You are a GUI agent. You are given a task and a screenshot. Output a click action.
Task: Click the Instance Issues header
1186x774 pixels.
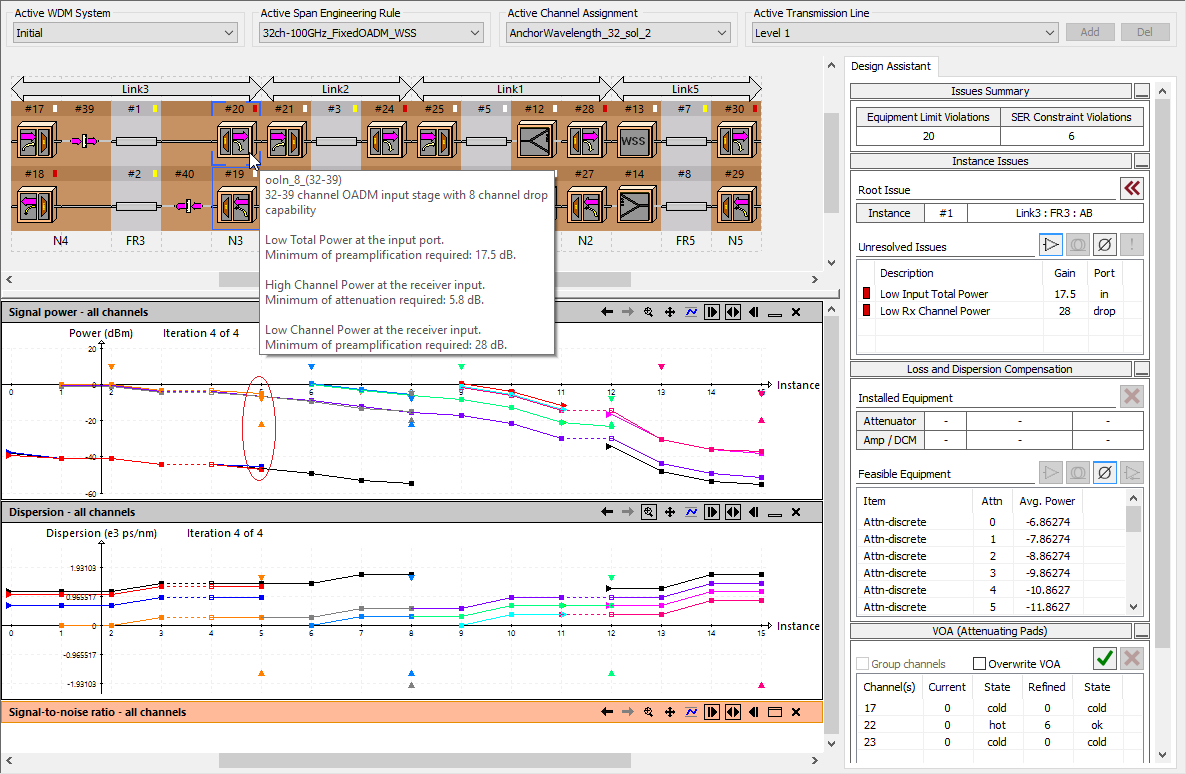990,161
